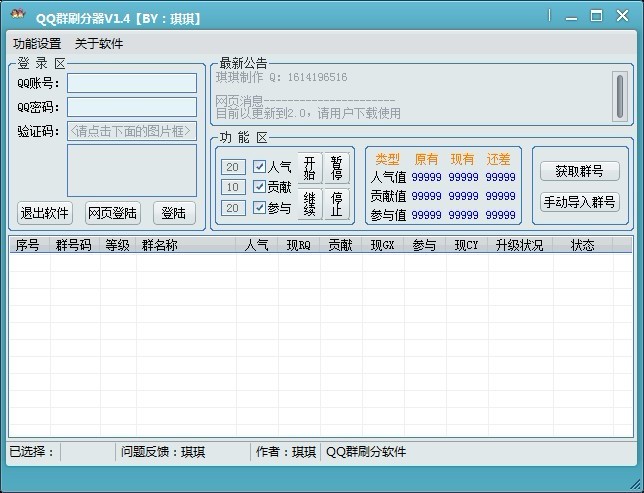Image resolution: width=644 pixels, height=493 pixels.
Task: Open the 关于软件 menu
Action: click(99, 44)
